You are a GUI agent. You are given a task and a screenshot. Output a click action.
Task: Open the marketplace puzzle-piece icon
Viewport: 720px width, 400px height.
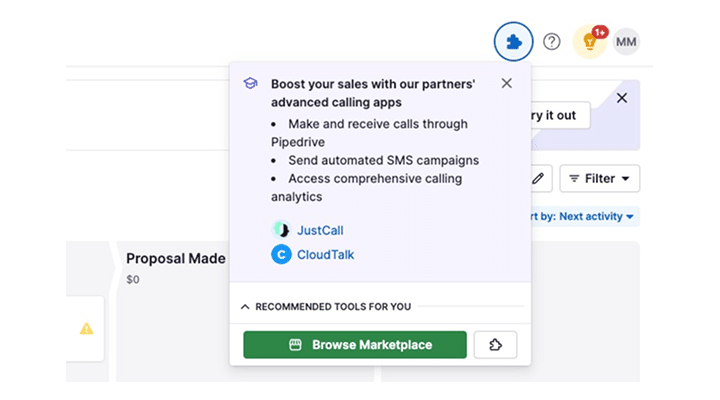coord(513,42)
